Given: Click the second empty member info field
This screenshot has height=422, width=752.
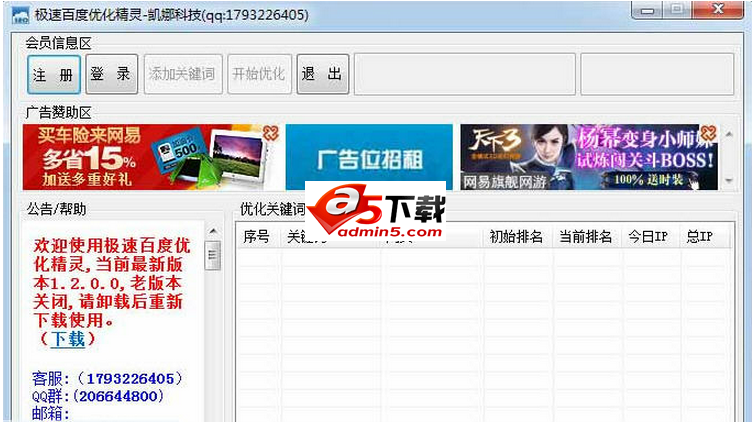Looking at the screenshot, I should click(x=657, y=74).
